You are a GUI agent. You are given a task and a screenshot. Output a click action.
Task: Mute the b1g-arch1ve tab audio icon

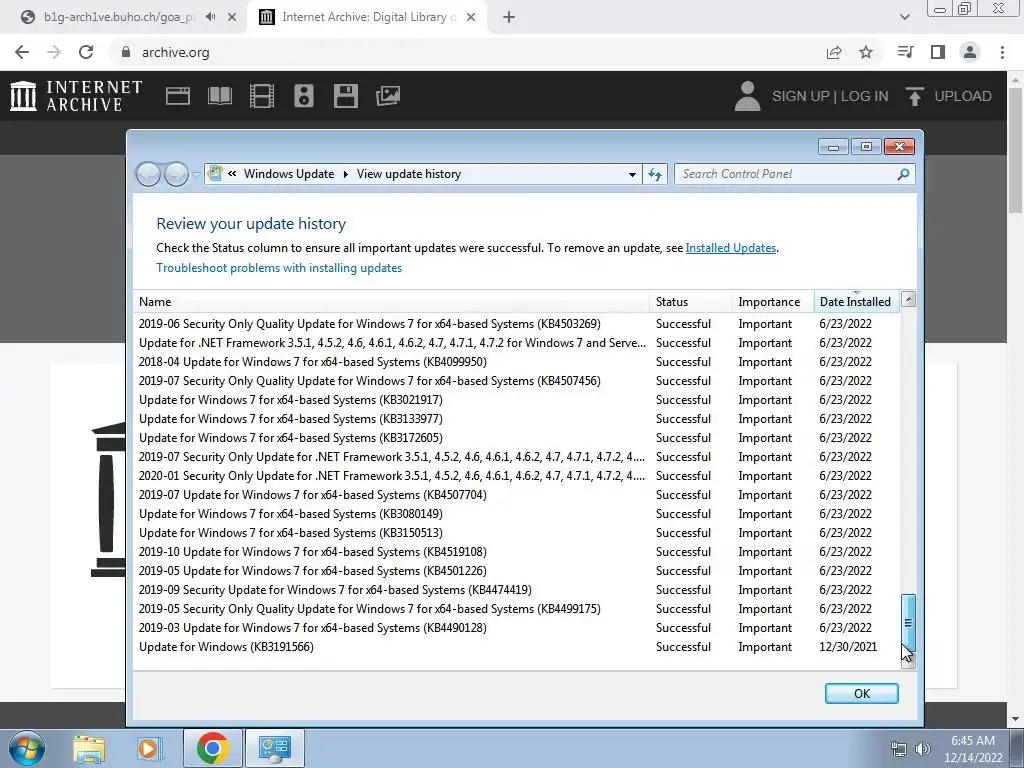210,17
